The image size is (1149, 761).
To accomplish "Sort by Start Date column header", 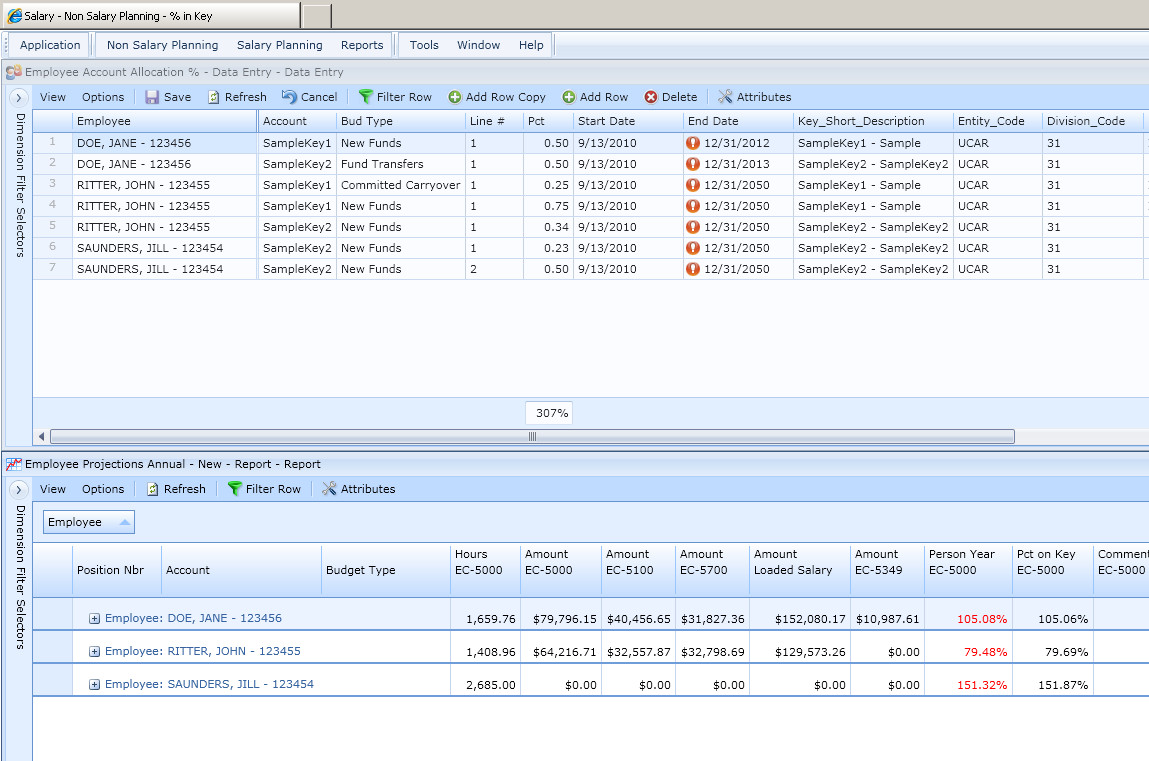I will click(x=627, y=121).
